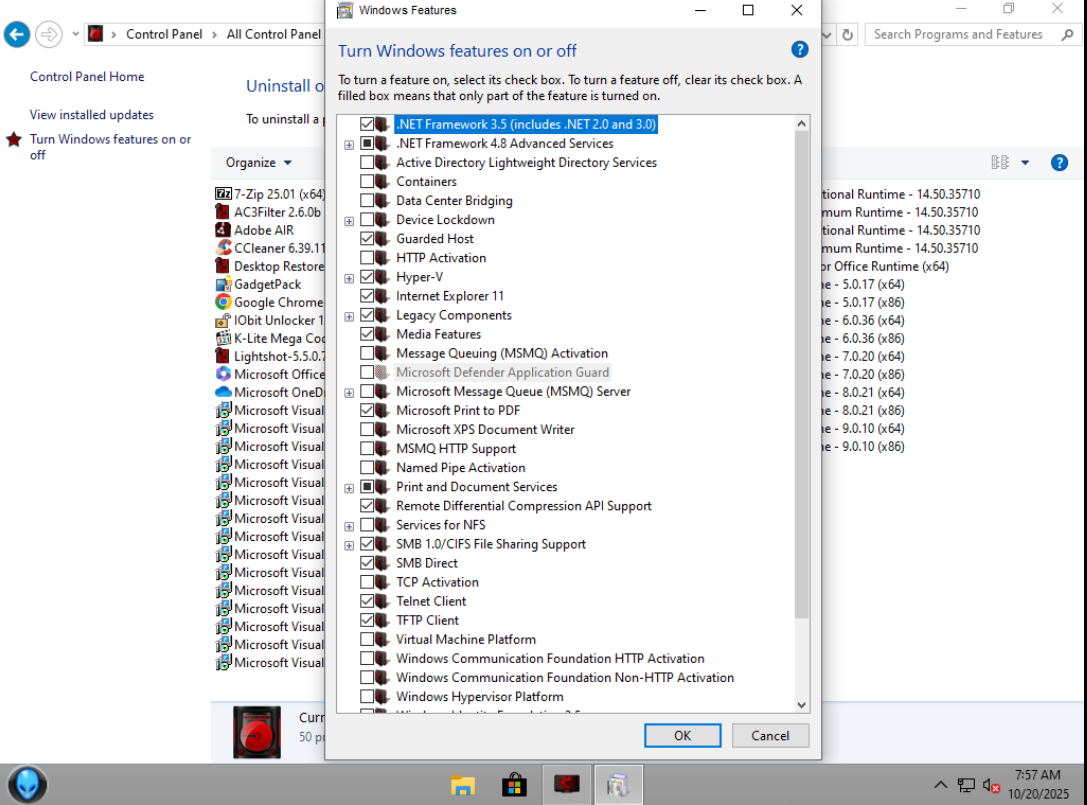
Task: Click the scroll up arrow in features list
Action: (x=801, y=123)
